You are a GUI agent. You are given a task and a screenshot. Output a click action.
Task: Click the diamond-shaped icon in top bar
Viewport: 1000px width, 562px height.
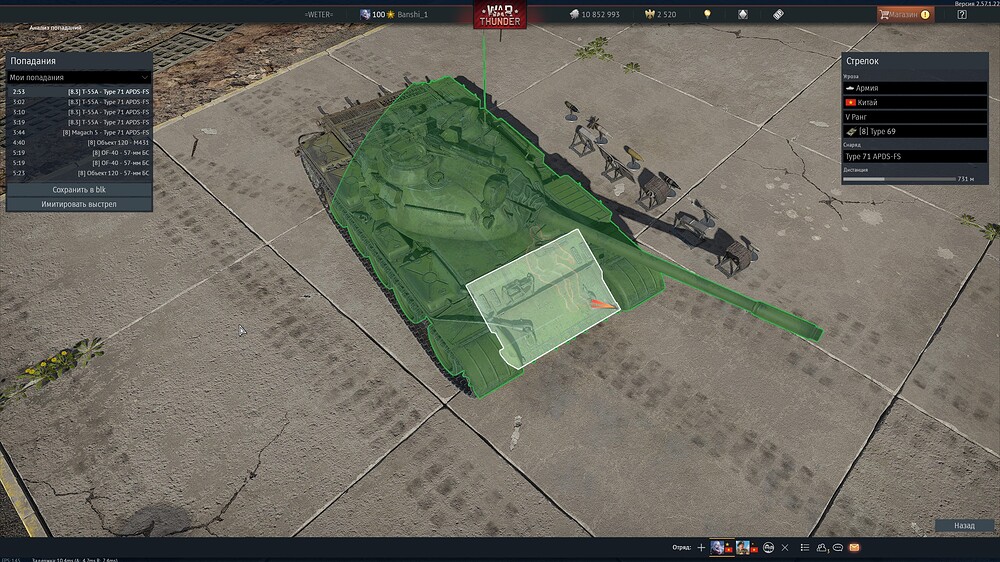click(743, 14)
